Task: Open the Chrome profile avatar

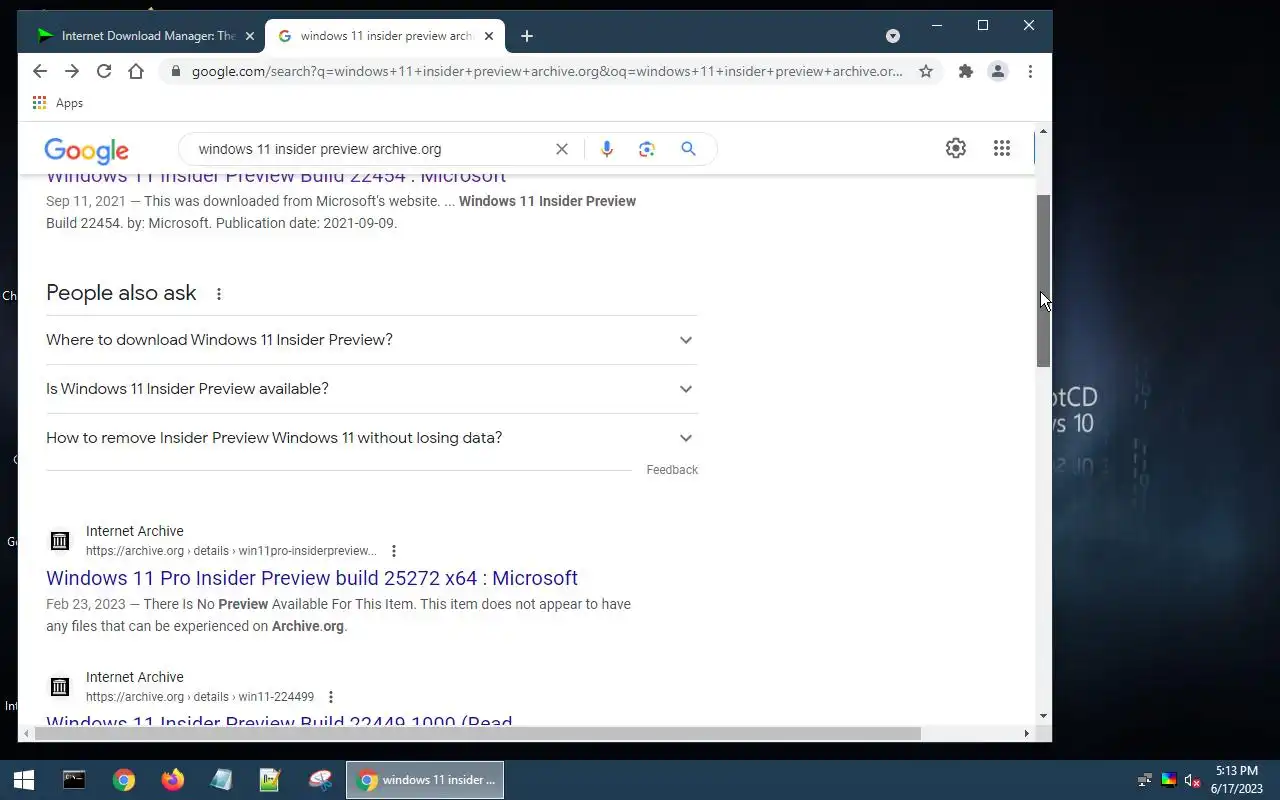Action: tap(998, 71)
